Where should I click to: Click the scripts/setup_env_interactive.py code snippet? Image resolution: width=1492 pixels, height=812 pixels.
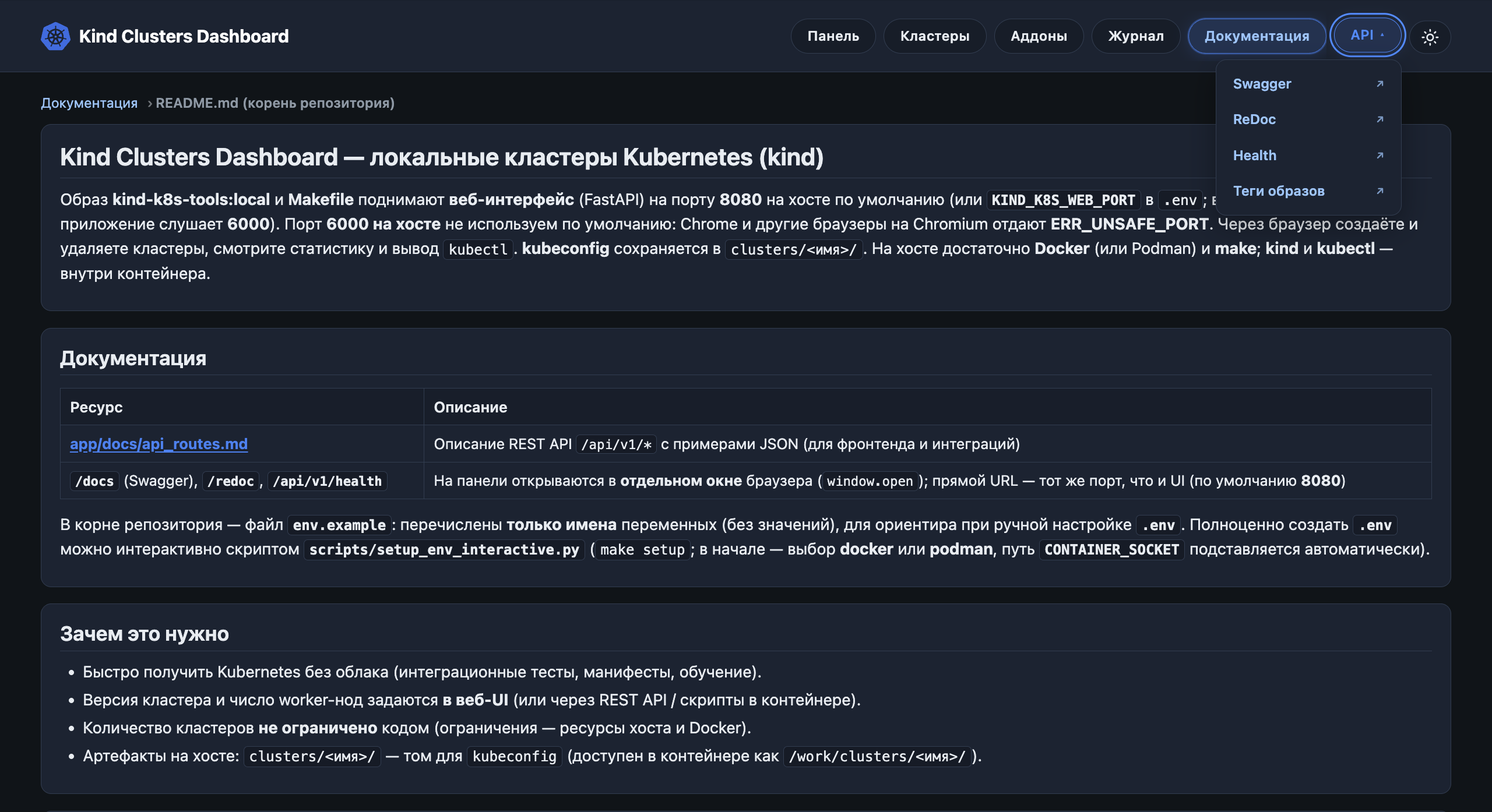444,550
